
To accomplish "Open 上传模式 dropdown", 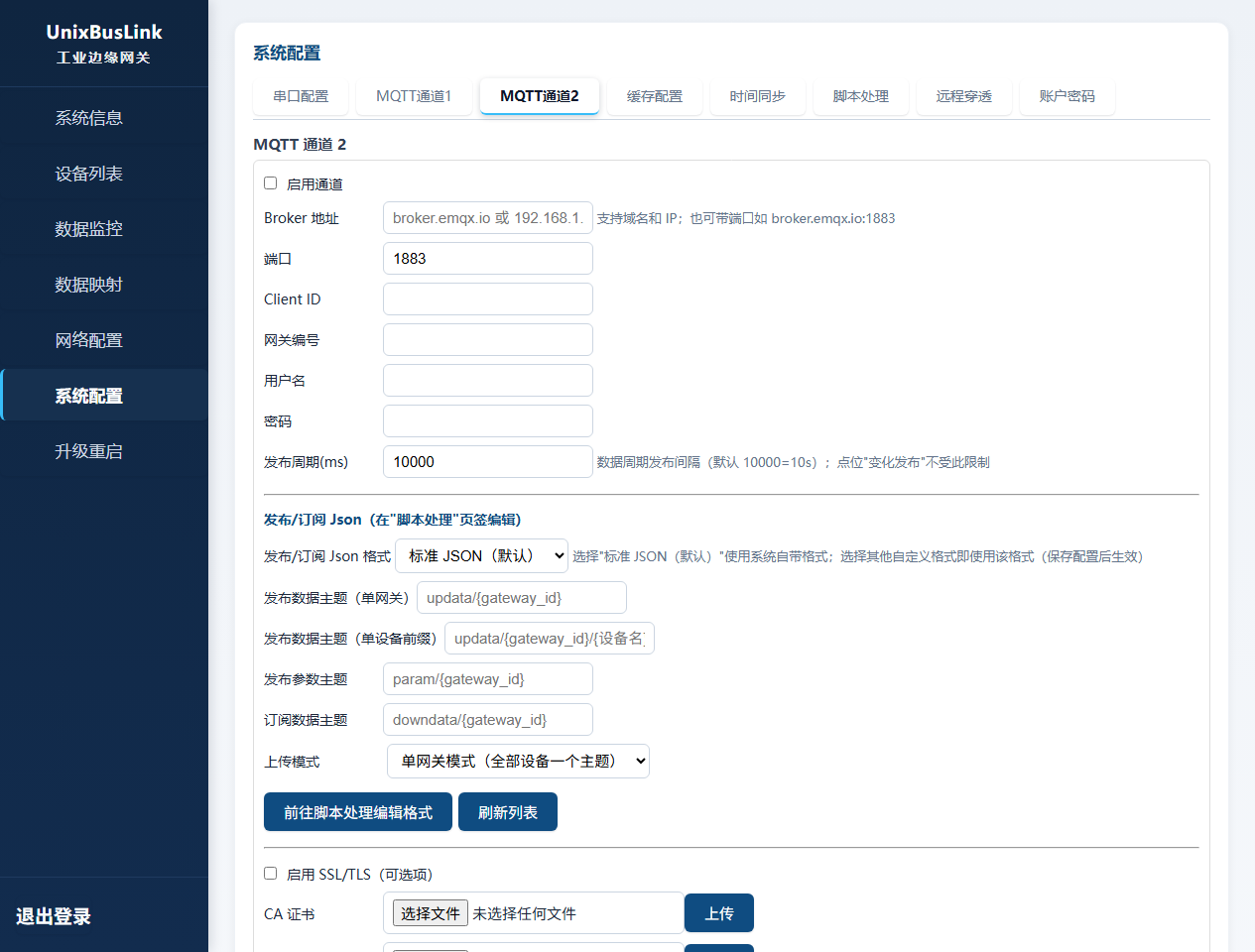I will [x=518, y=761].
